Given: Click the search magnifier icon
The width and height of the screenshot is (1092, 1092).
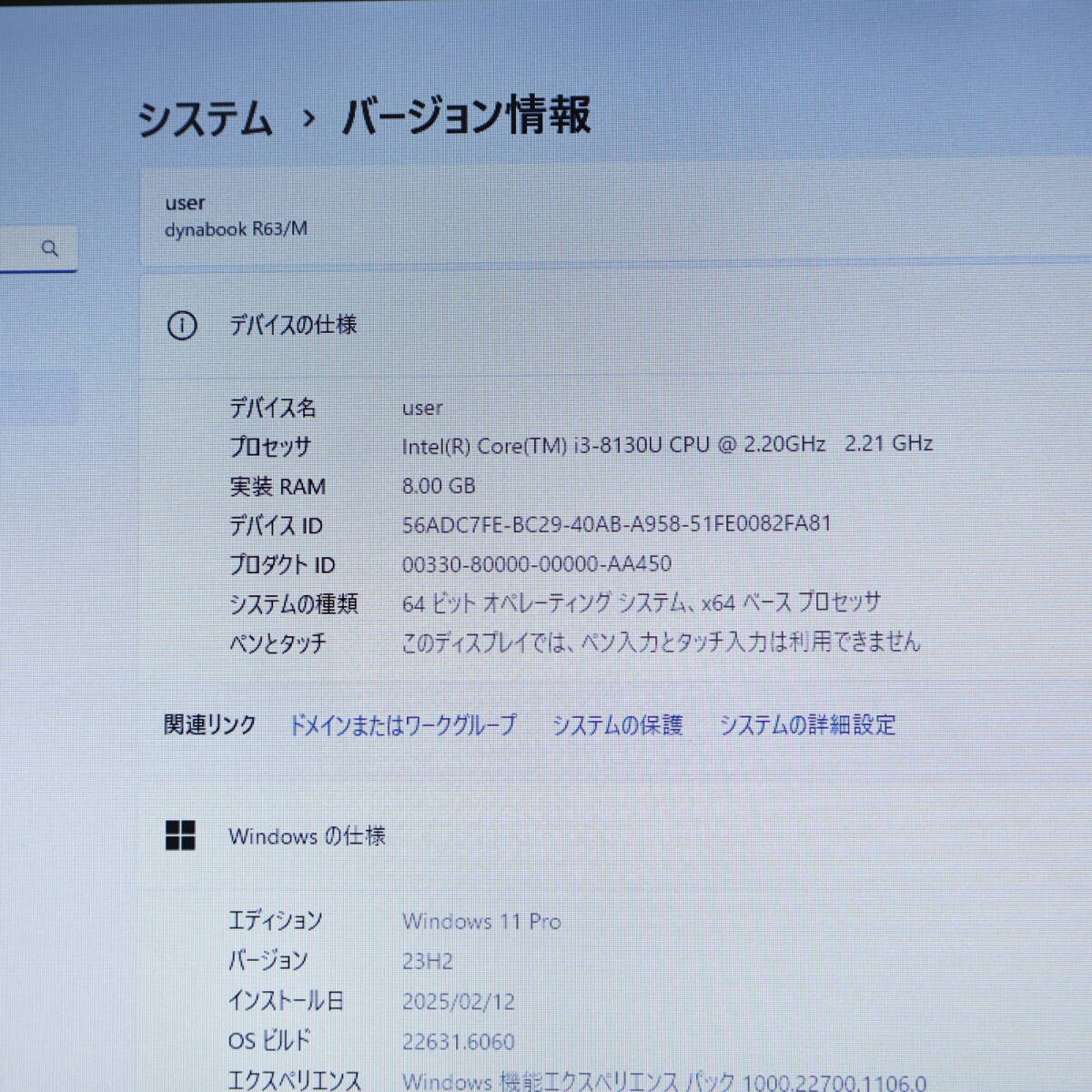Looking at the screenshot, I should click(x=50, y=248).
